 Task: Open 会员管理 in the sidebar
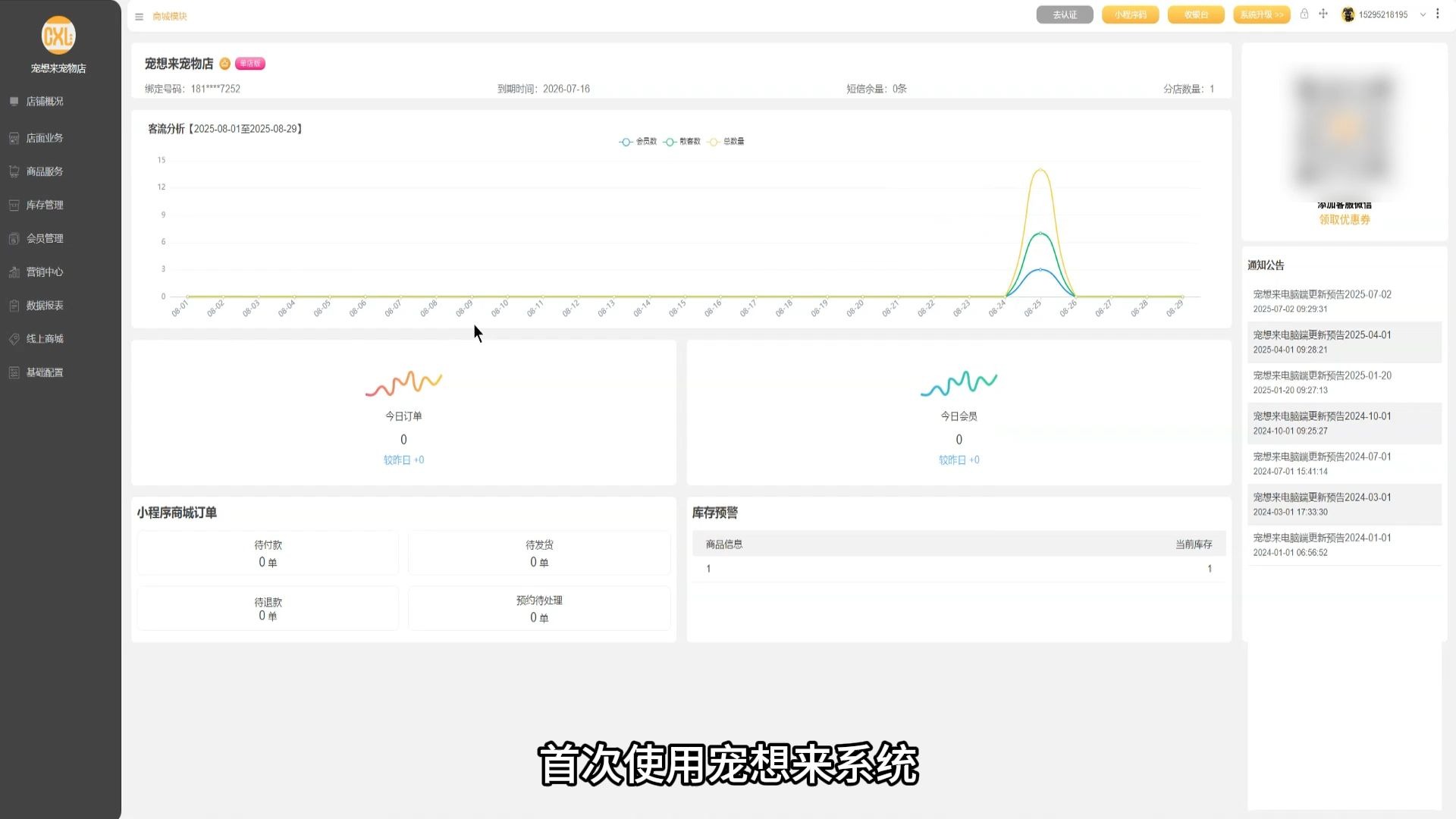pyautogui.click(x=45, y=238)
